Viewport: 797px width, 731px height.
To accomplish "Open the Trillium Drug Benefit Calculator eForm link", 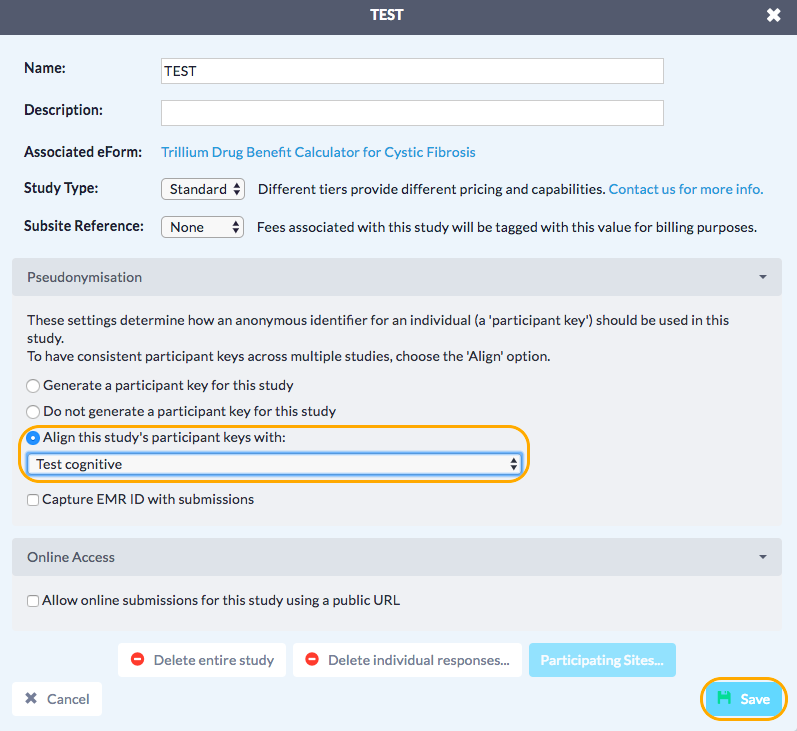I will click(x=318, y=152).
